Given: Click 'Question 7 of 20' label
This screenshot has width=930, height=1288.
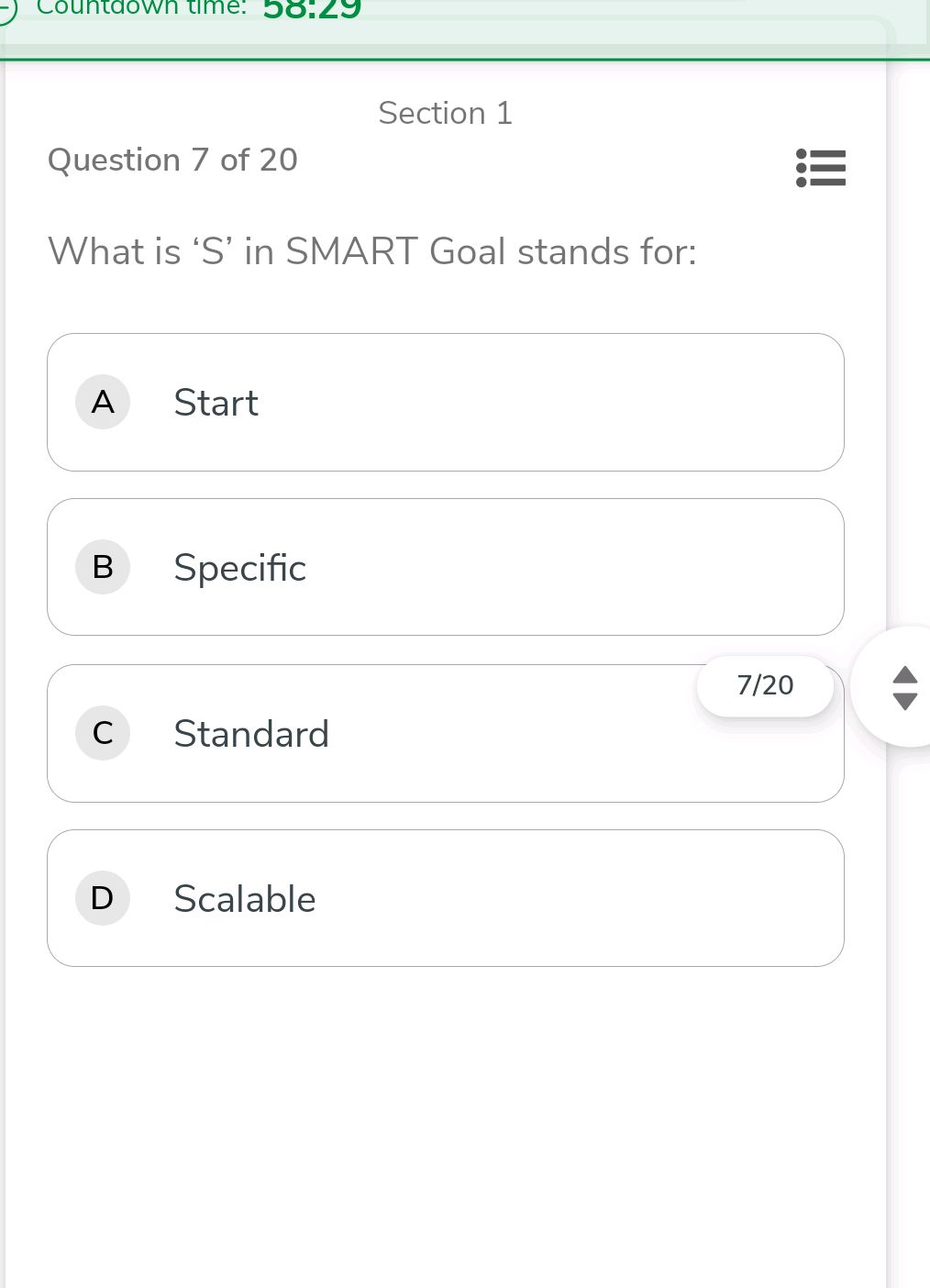Looking at the screenshot, I should coord(172,160).
